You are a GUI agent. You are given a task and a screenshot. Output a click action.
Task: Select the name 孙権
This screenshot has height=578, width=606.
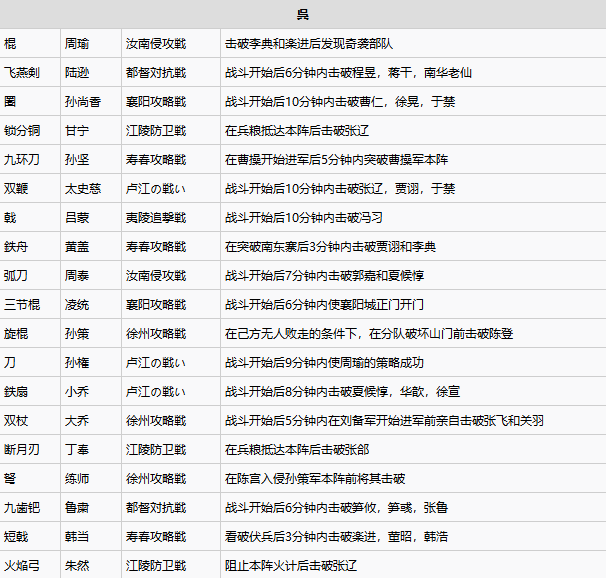click(77, 362)
